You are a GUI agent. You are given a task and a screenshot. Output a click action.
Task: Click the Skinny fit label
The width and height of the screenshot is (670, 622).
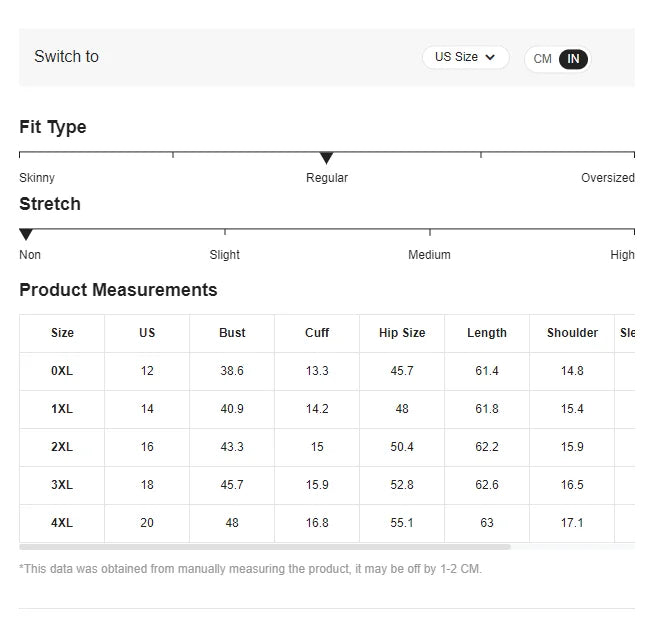pyautogui.click(x=37, y=178)
